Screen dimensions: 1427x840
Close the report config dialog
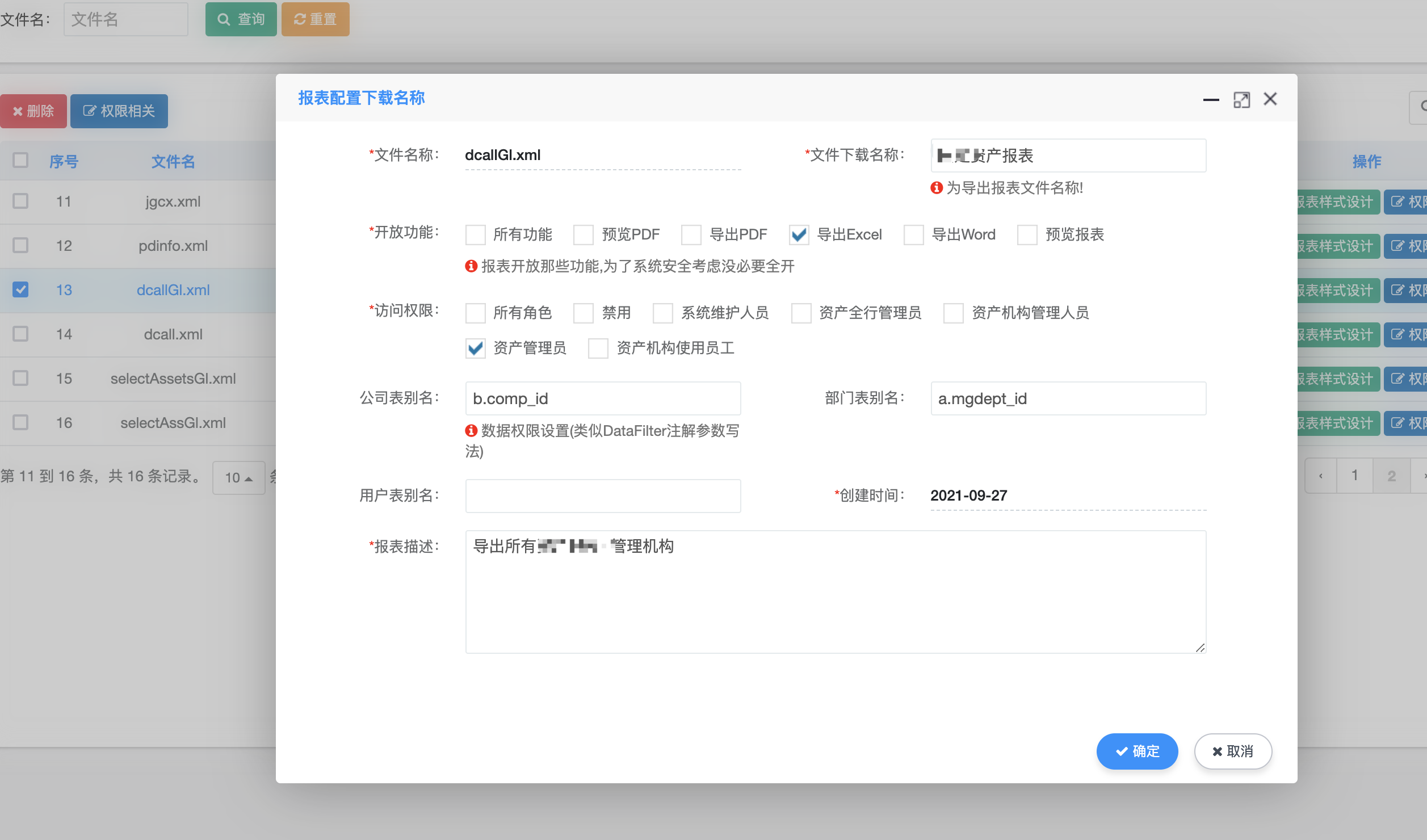(1270, 99)
